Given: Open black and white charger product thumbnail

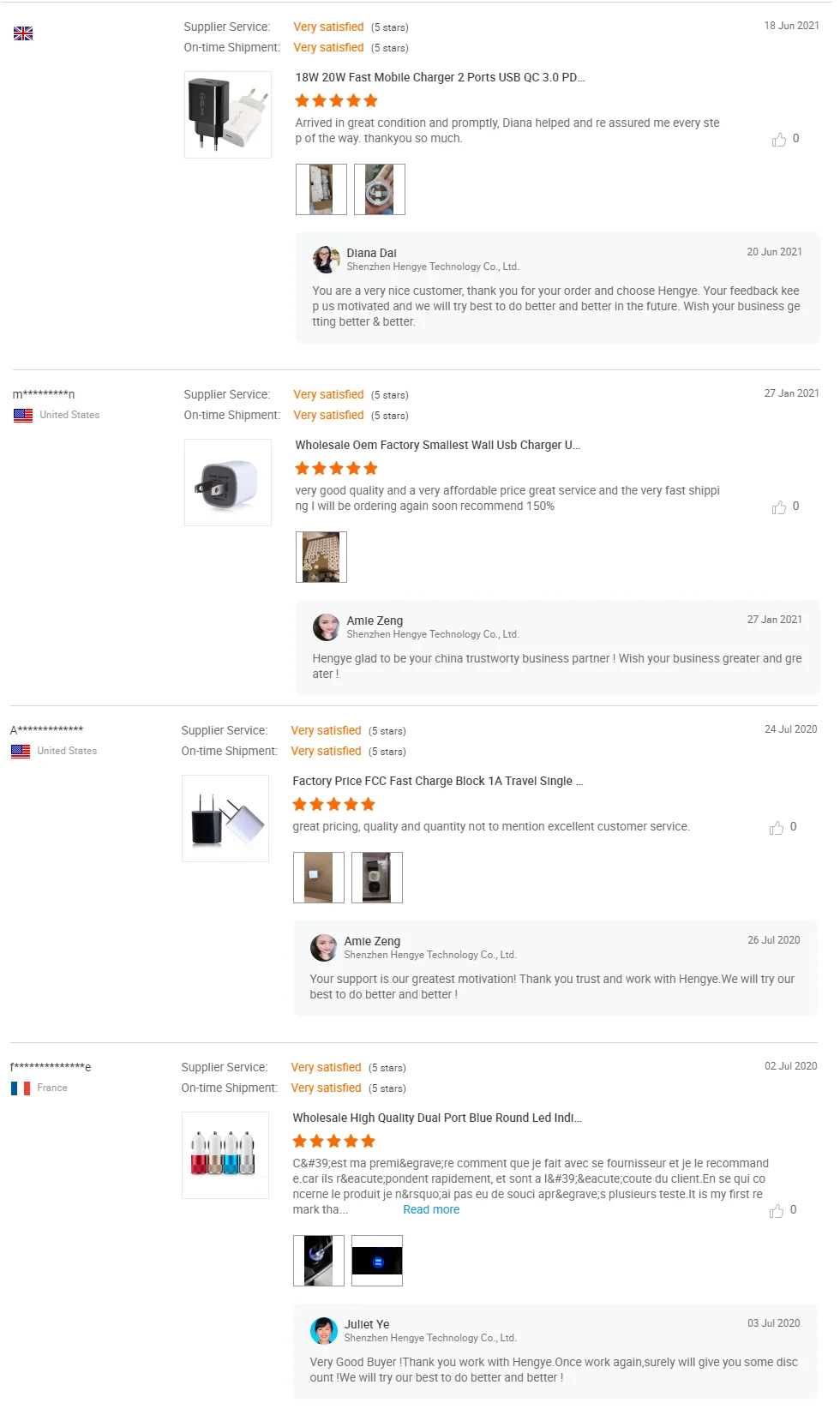Looking at the screenshot, I should [228, 115].
